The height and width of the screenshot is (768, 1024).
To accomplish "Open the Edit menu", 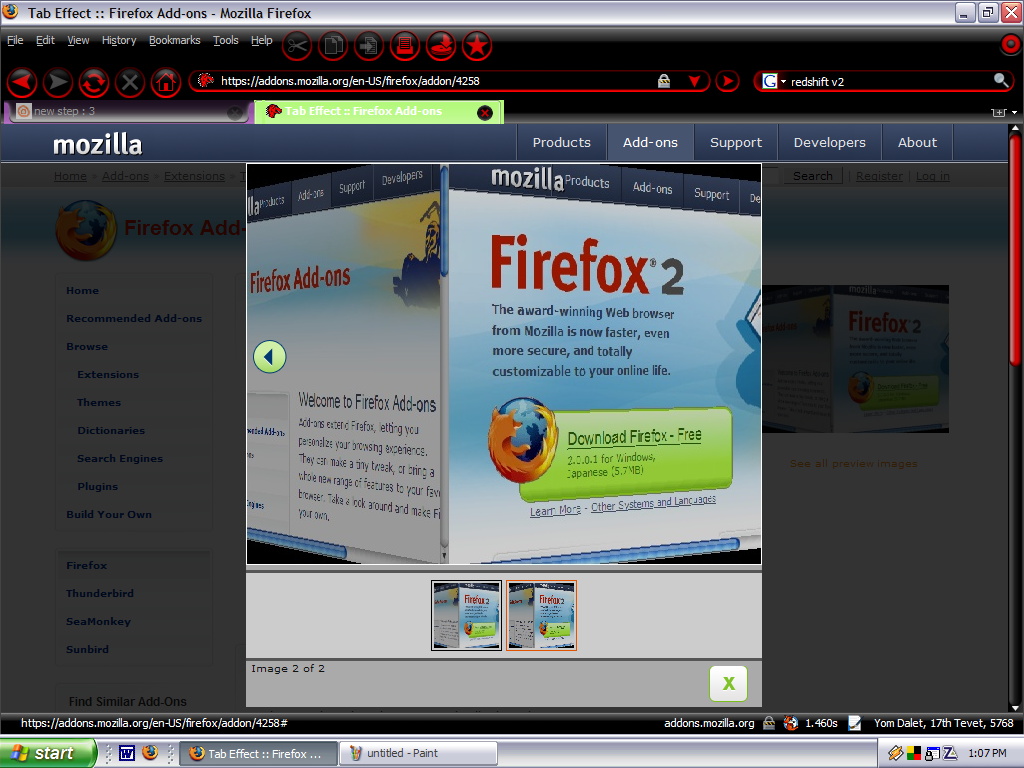I will pos(45,40).
